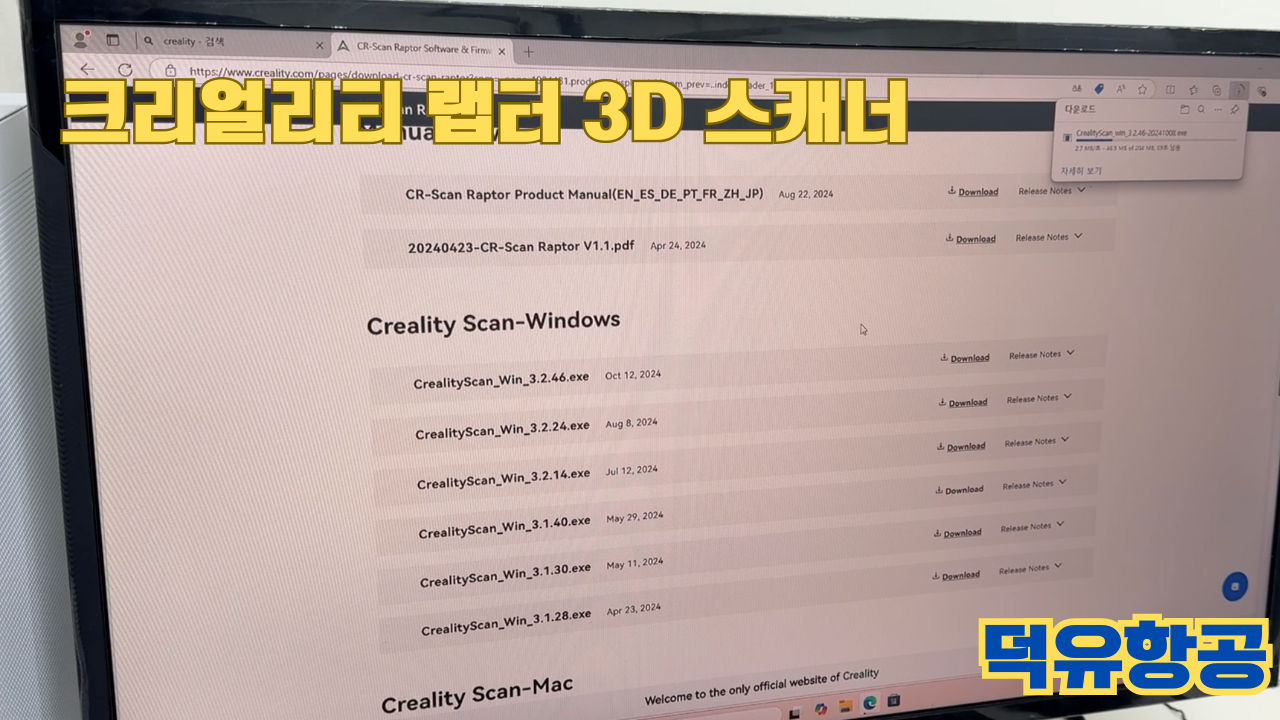Download CrealityScan_Win_3.2.14.exe

(961, 446)
